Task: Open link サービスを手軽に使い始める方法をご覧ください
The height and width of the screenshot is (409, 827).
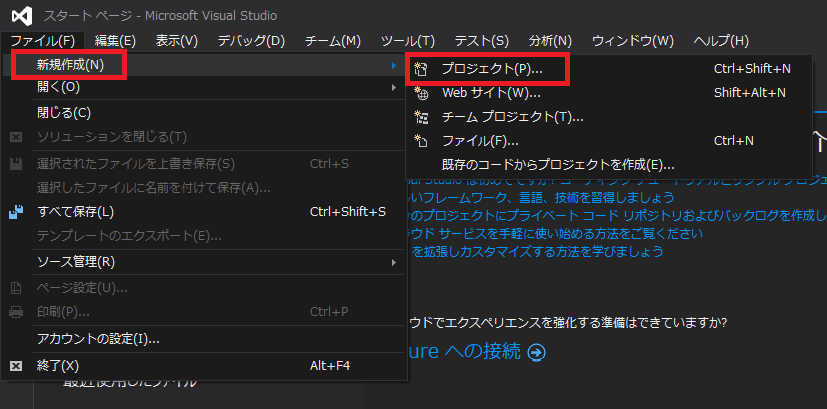Action: click(556, 233)
